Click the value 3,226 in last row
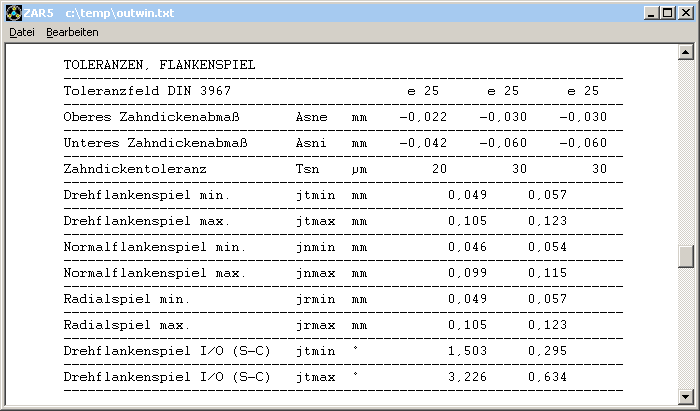This screenshot has width=700, height=411. [x=467, y=377]
